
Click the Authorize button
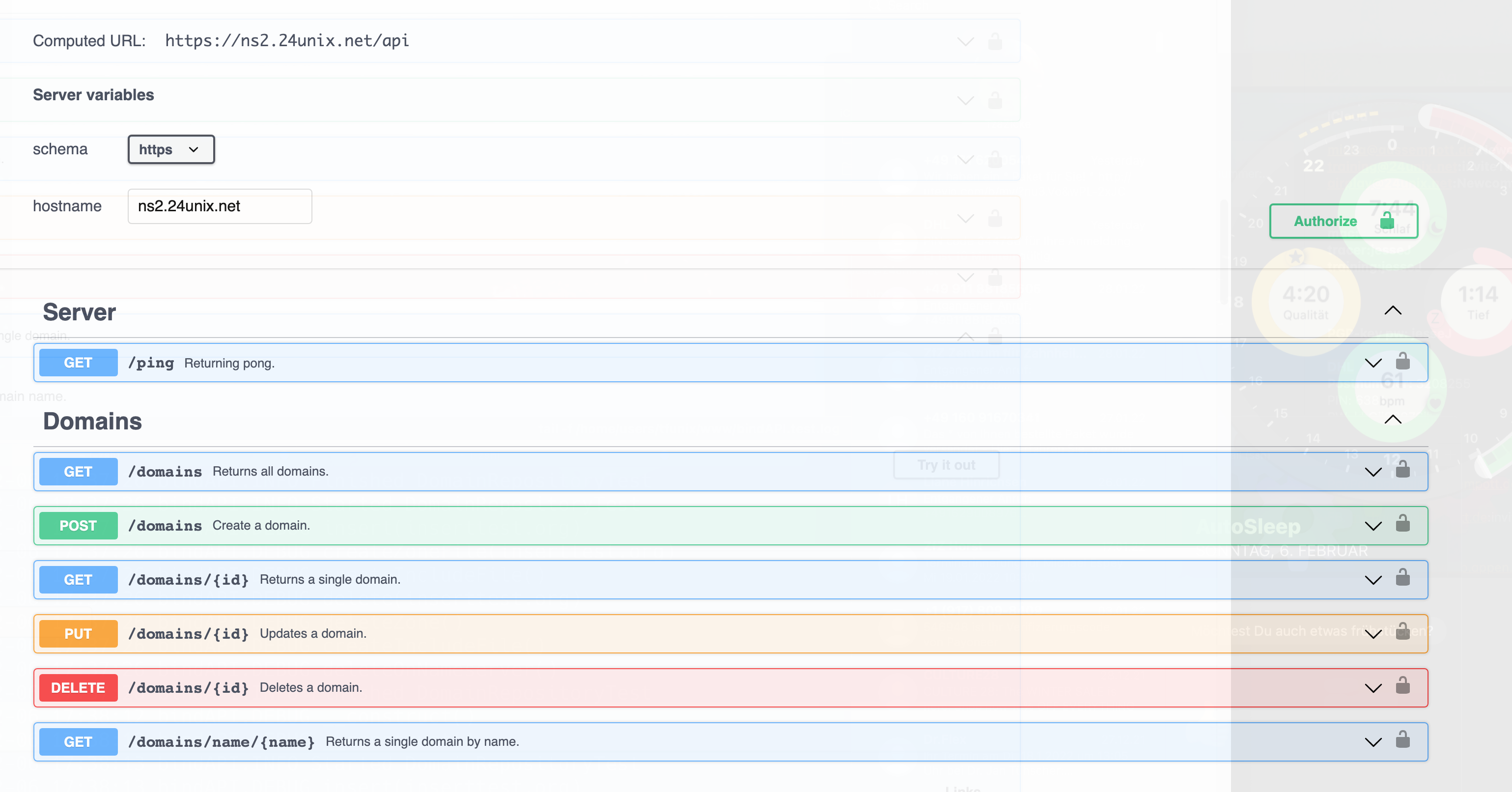pyautogui.click(x=1325, y=221)
